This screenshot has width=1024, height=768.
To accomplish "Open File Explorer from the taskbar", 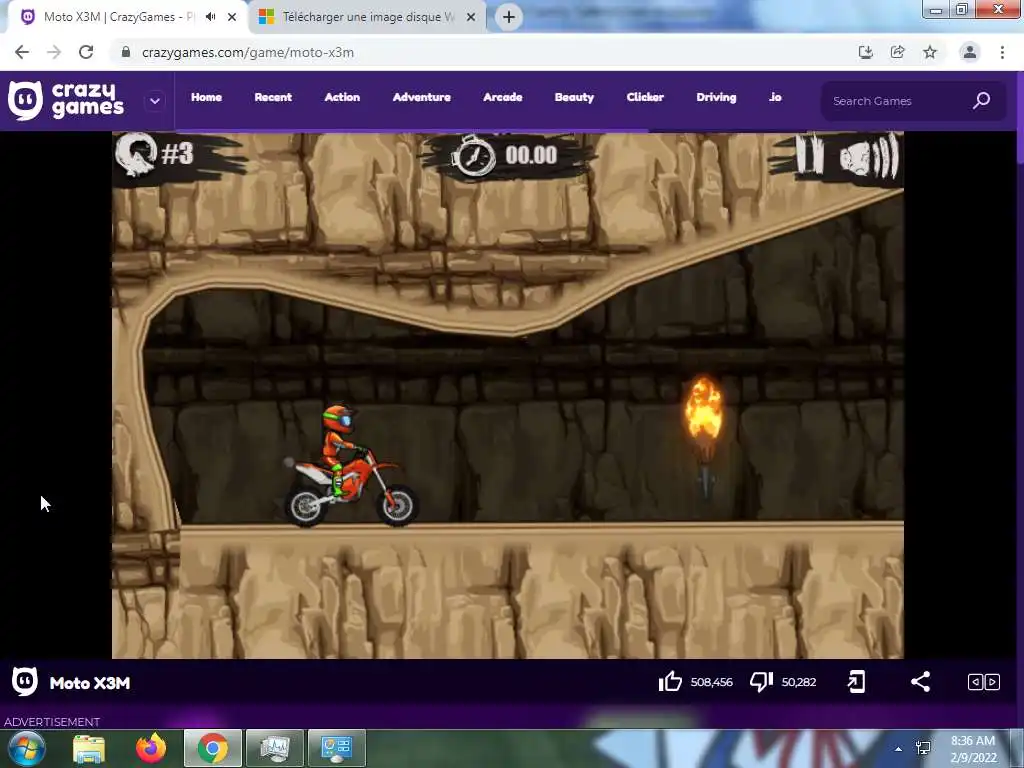I will coord(89,748).
